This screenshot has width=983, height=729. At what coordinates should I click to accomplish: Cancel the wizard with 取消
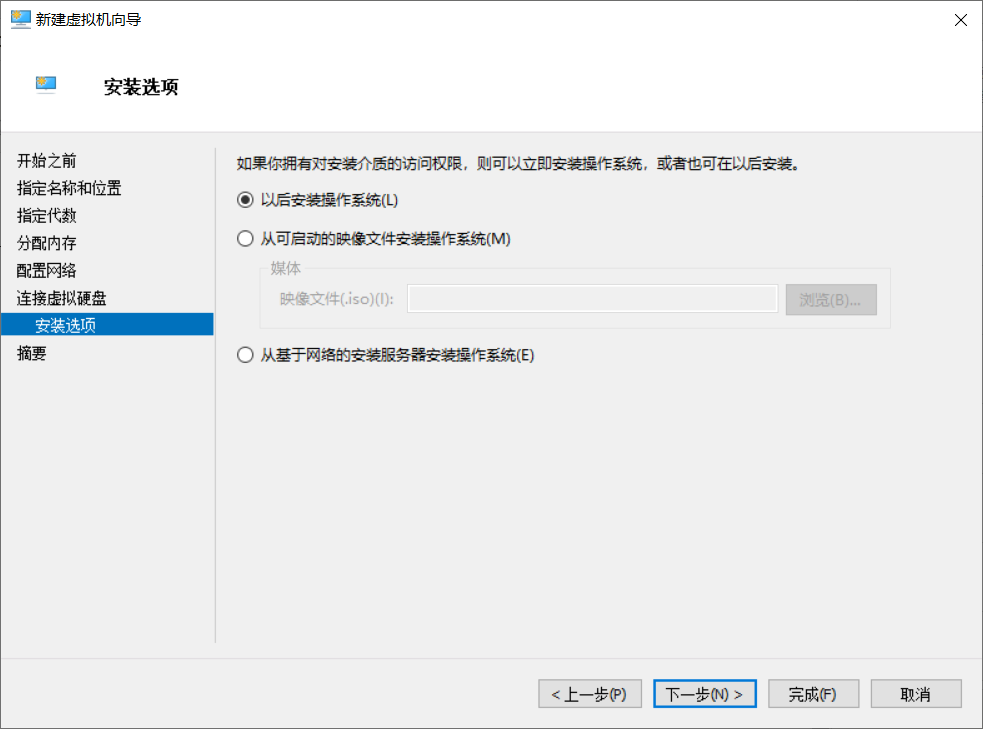(916, 693)
